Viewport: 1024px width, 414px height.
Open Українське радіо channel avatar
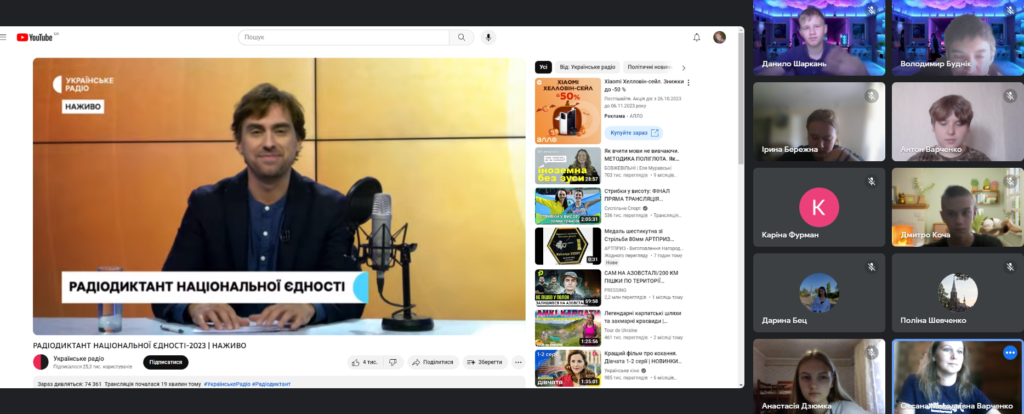(x=41, y=362)
